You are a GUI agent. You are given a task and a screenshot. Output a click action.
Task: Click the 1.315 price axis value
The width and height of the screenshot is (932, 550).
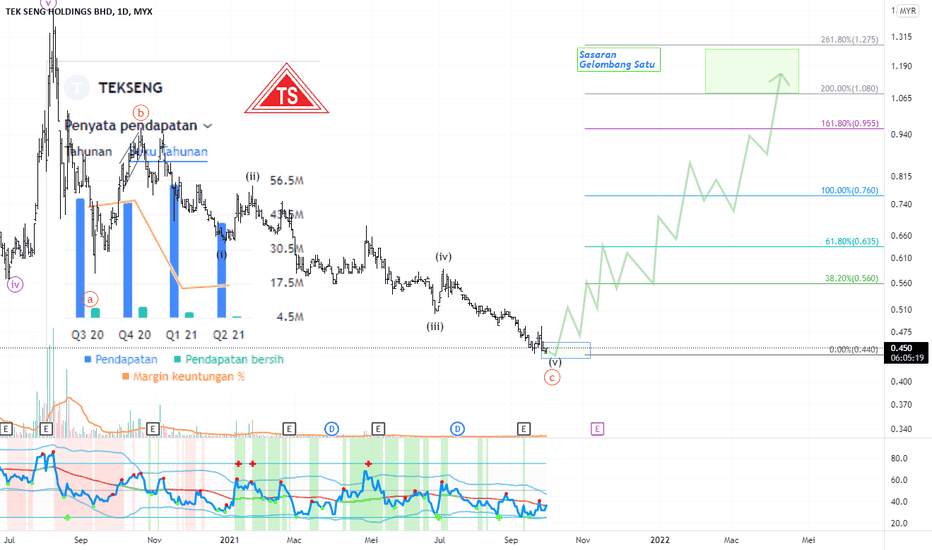click(901, 37)
